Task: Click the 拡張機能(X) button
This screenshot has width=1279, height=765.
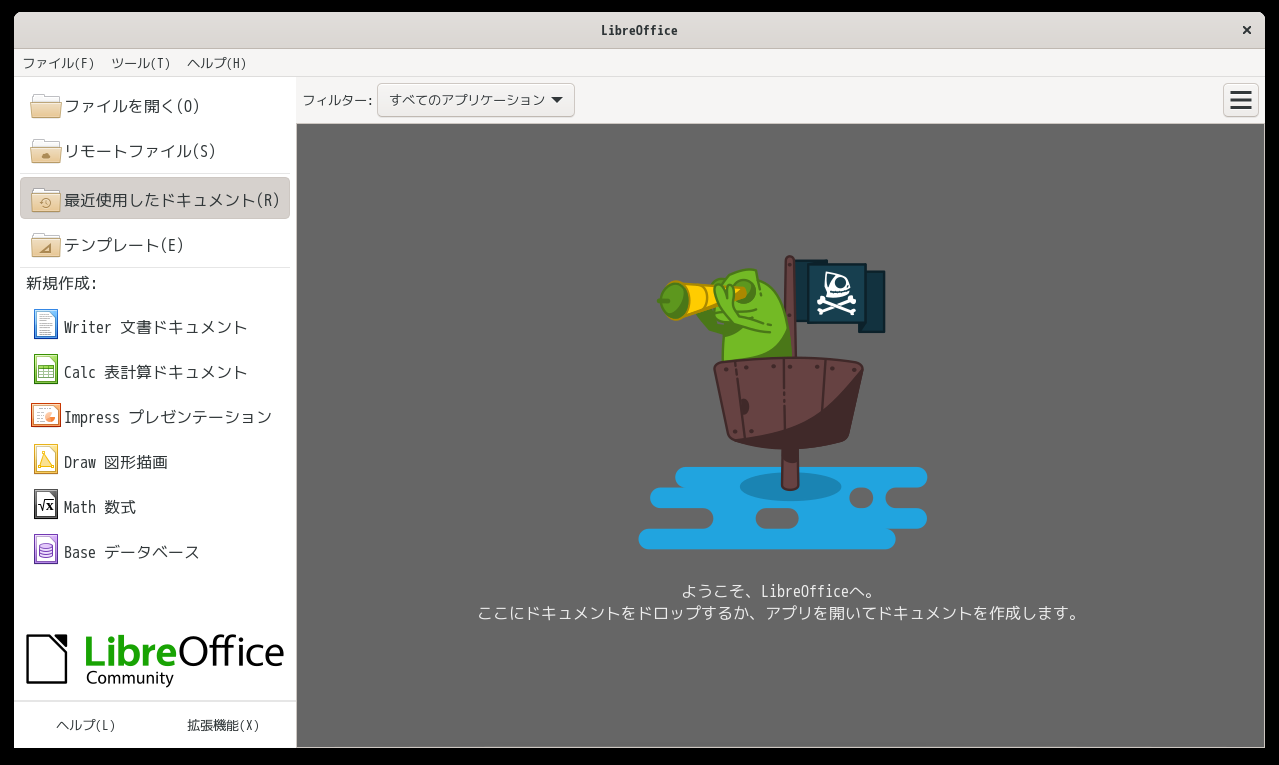Action: point(223,726)
